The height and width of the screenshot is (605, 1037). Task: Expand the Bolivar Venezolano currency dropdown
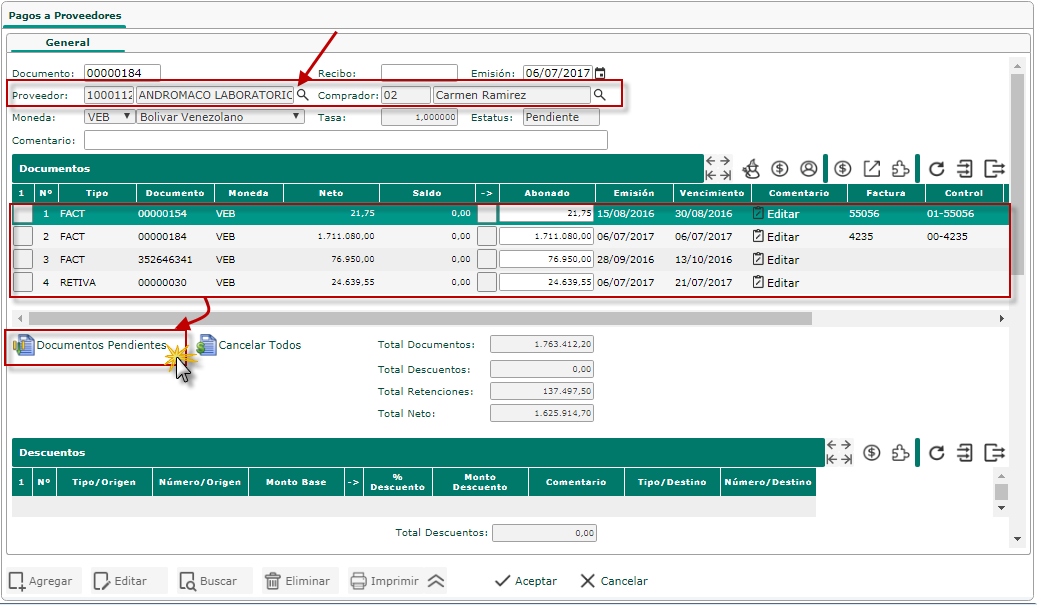(221, 117)
